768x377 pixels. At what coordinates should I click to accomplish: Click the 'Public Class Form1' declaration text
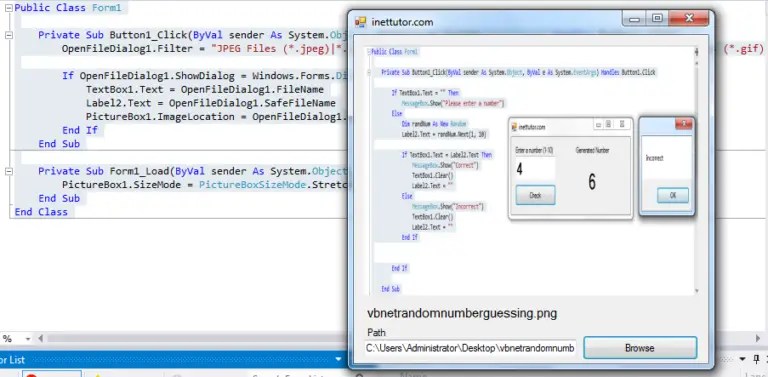[68, 8]
